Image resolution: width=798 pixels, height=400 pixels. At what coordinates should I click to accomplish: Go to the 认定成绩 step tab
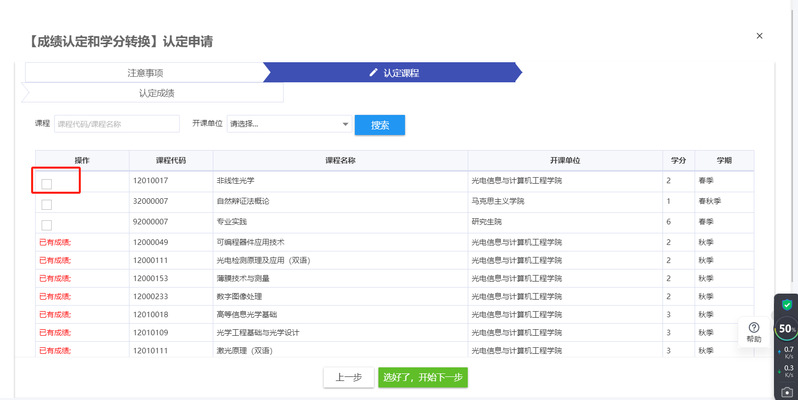(x=156, y=93)
